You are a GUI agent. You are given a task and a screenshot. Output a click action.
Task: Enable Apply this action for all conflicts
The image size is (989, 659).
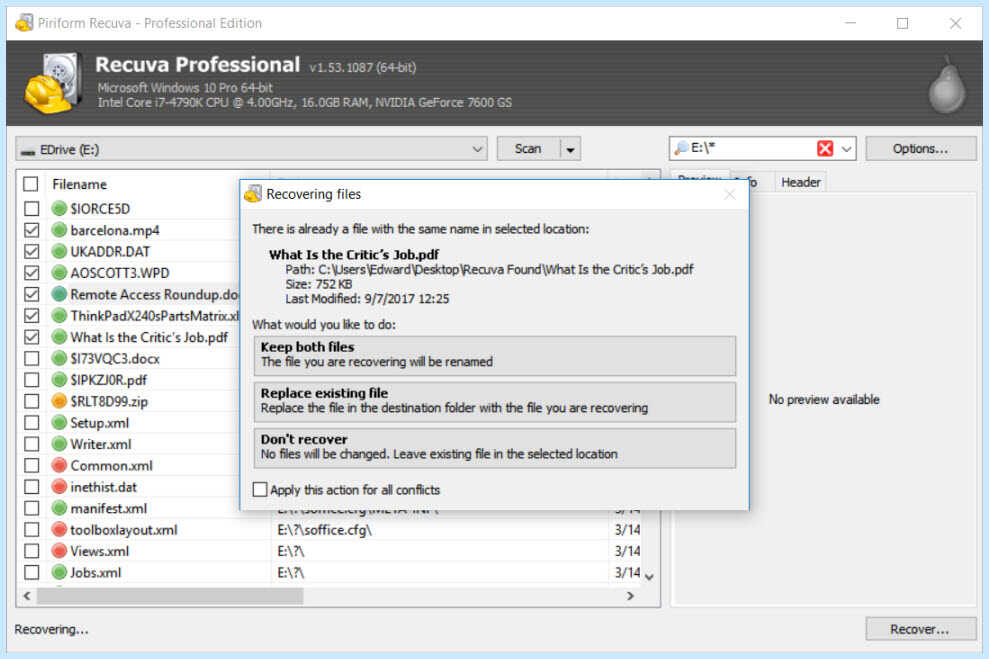[260, 489]
